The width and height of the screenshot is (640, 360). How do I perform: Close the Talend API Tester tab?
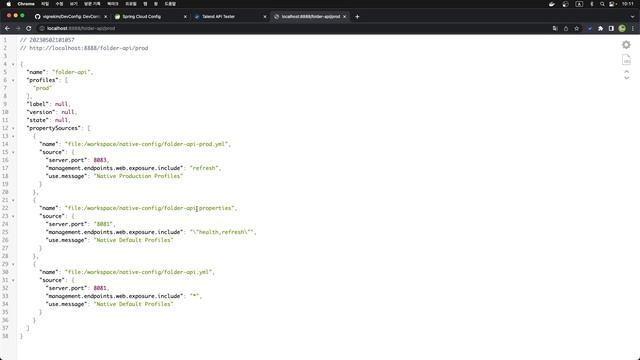[265, 17]
